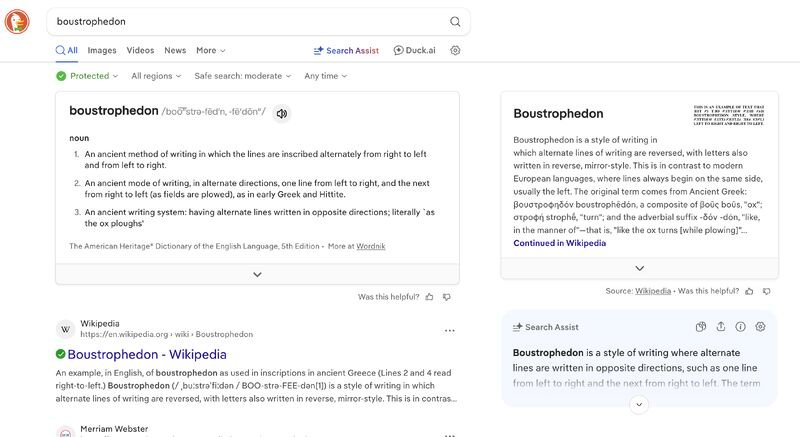Expand the Search Assist answer
This screenshot has height=437, width=800.
coord(639,404)
